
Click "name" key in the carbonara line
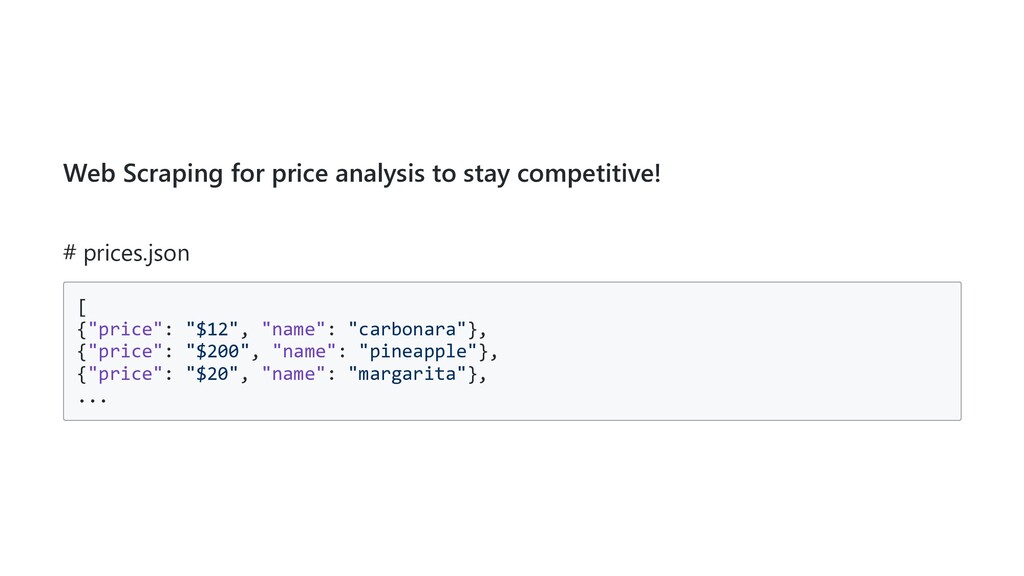pos(293,329)
